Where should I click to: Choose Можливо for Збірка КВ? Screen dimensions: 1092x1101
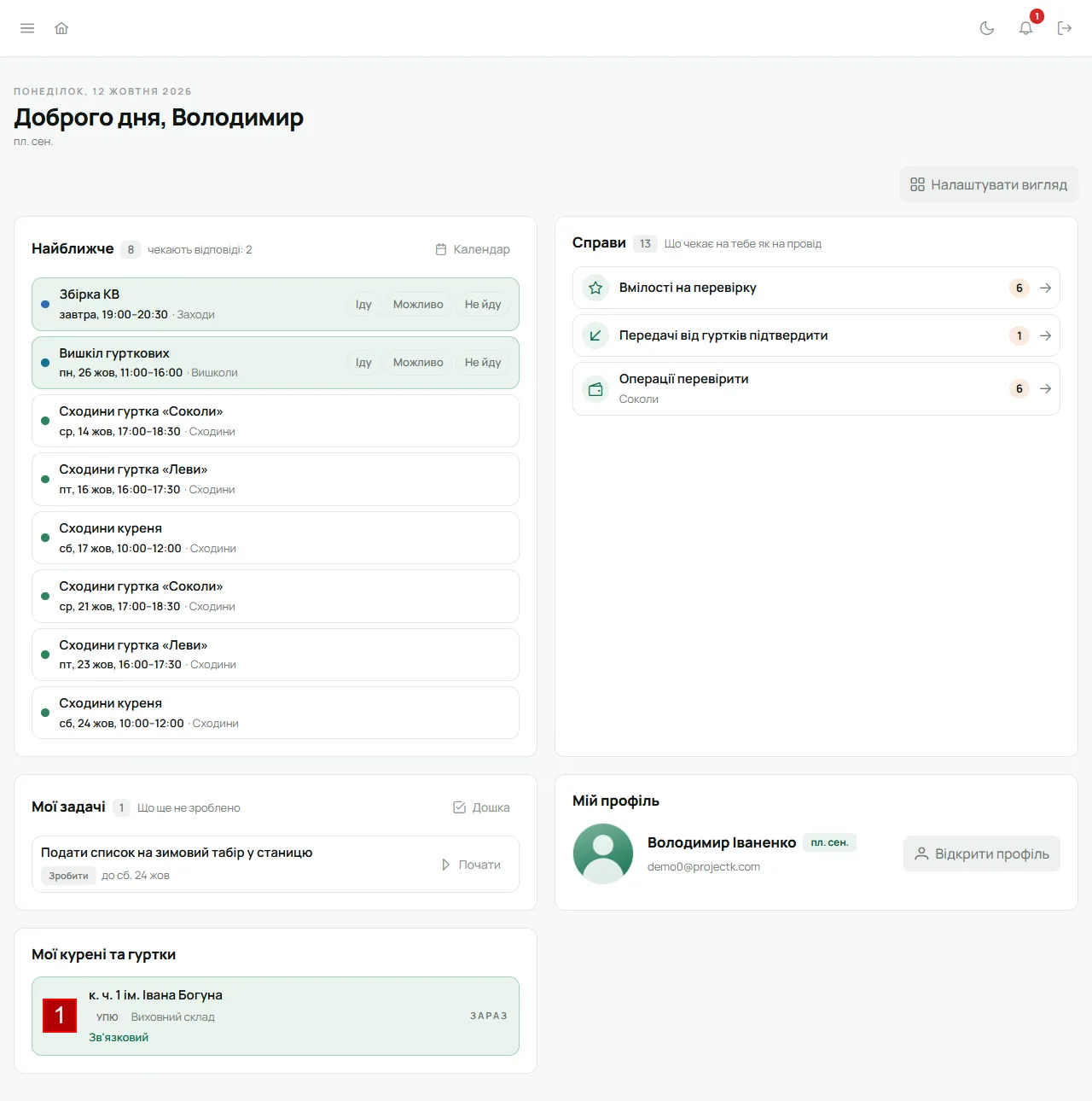[418, 304]
